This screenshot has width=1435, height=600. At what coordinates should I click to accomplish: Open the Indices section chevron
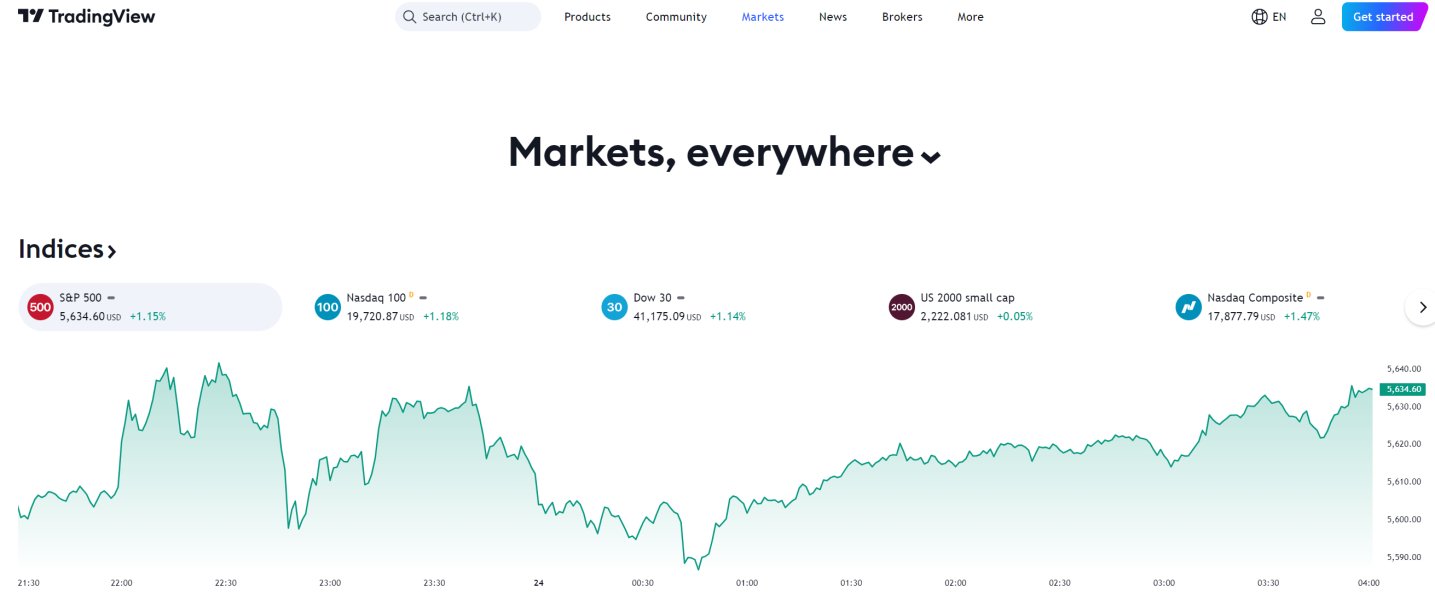(x=112, y=251)
